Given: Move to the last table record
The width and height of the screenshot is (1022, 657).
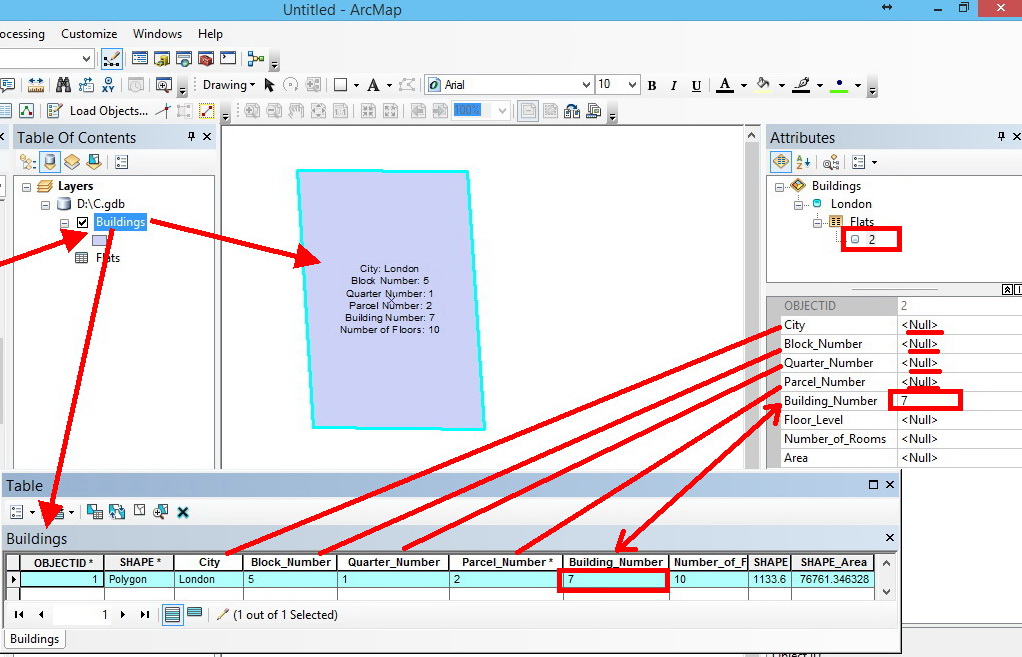Looking at the screenshot, I should (145, 614).
